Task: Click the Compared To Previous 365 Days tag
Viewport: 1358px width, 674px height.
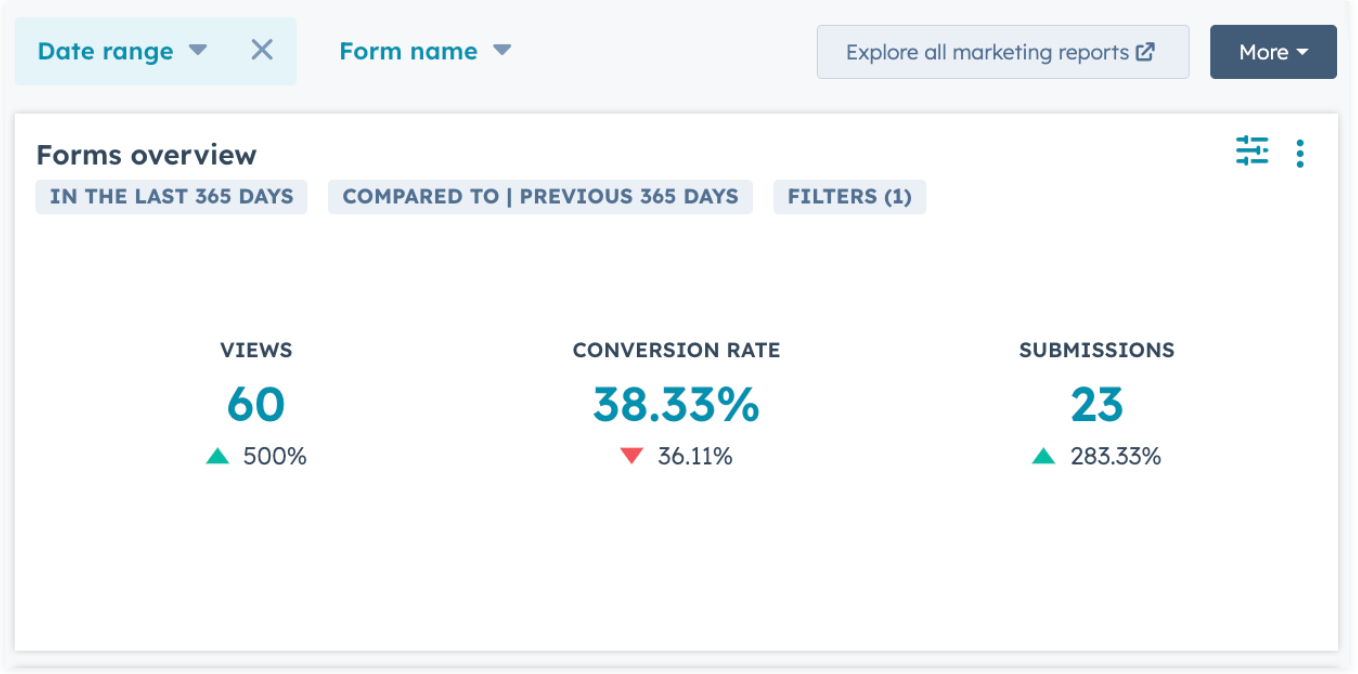Action: pos(540,196)
